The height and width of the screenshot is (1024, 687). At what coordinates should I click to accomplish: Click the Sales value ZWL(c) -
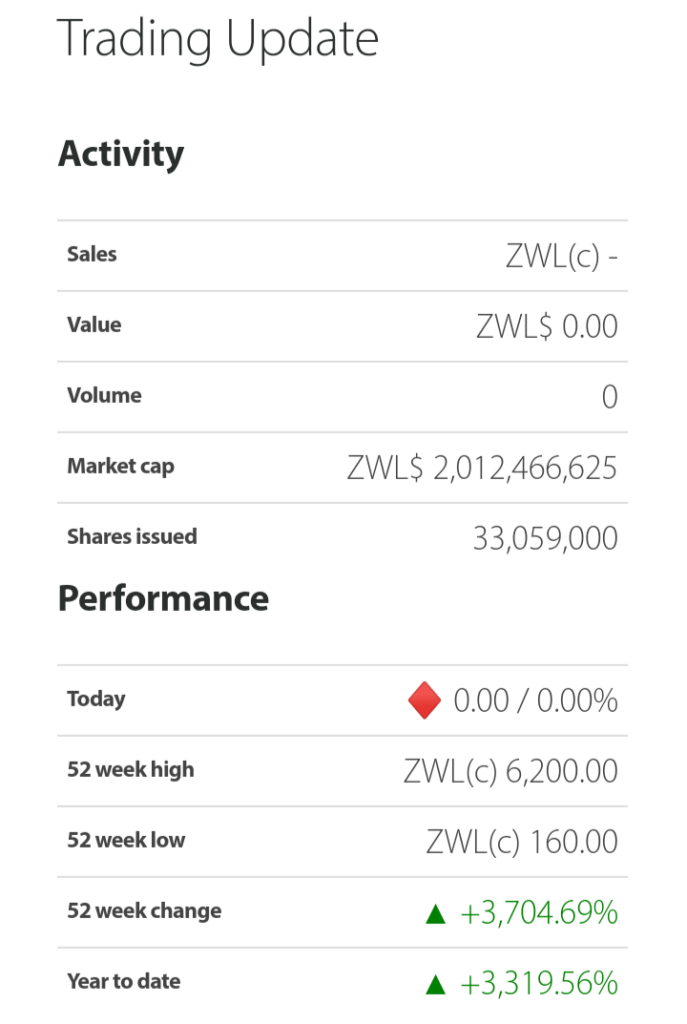(x=562, y=255)
